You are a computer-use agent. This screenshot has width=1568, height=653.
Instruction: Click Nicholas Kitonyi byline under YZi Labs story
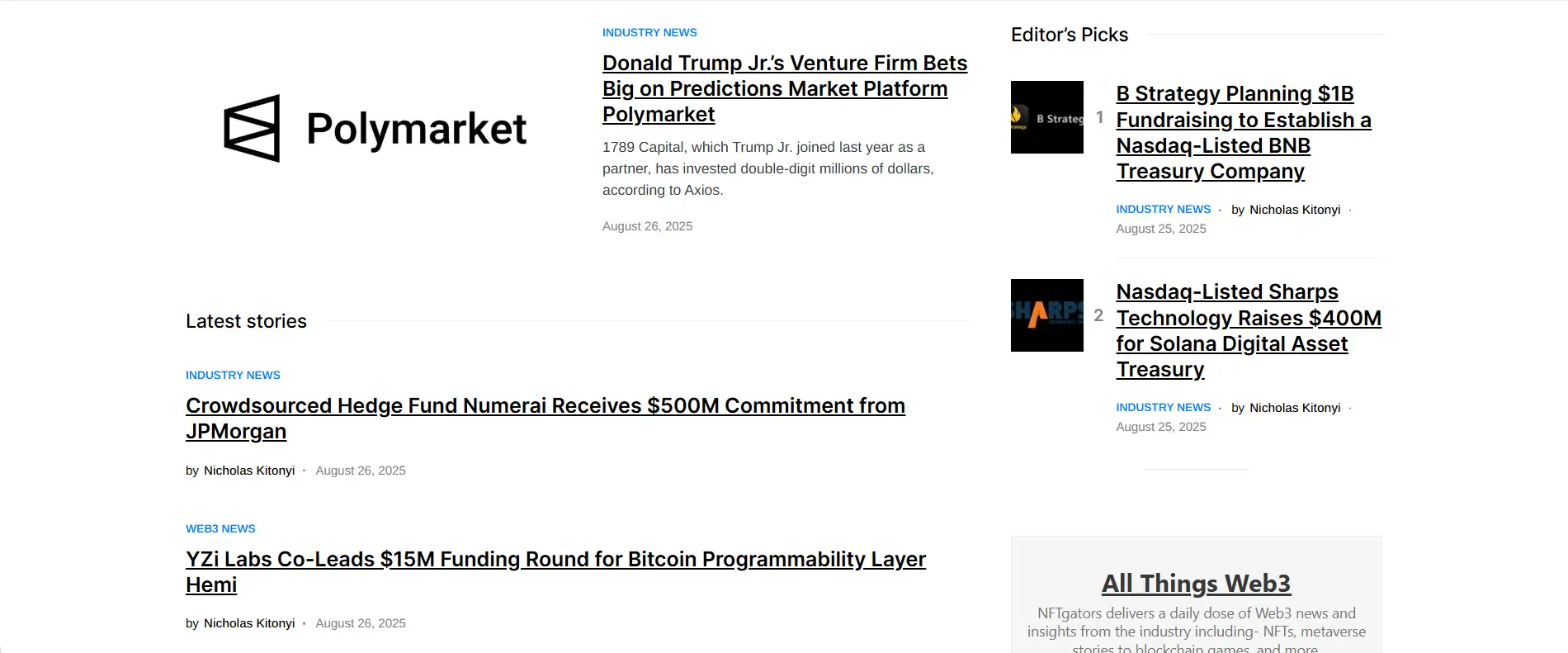tap(249, 623)
